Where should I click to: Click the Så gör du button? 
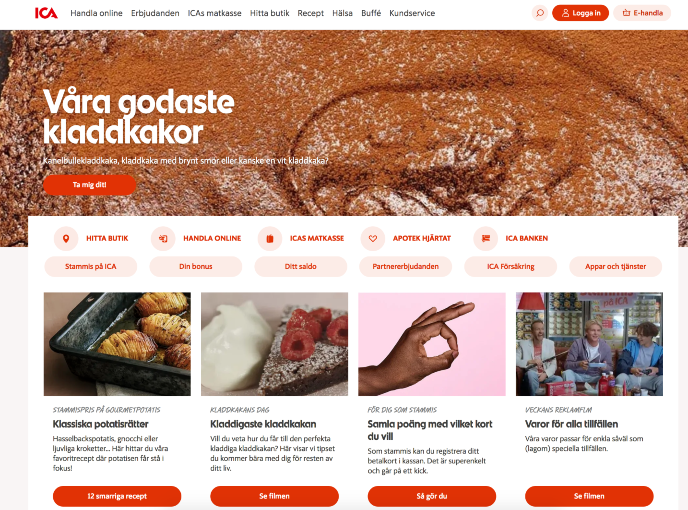(432, 496)
